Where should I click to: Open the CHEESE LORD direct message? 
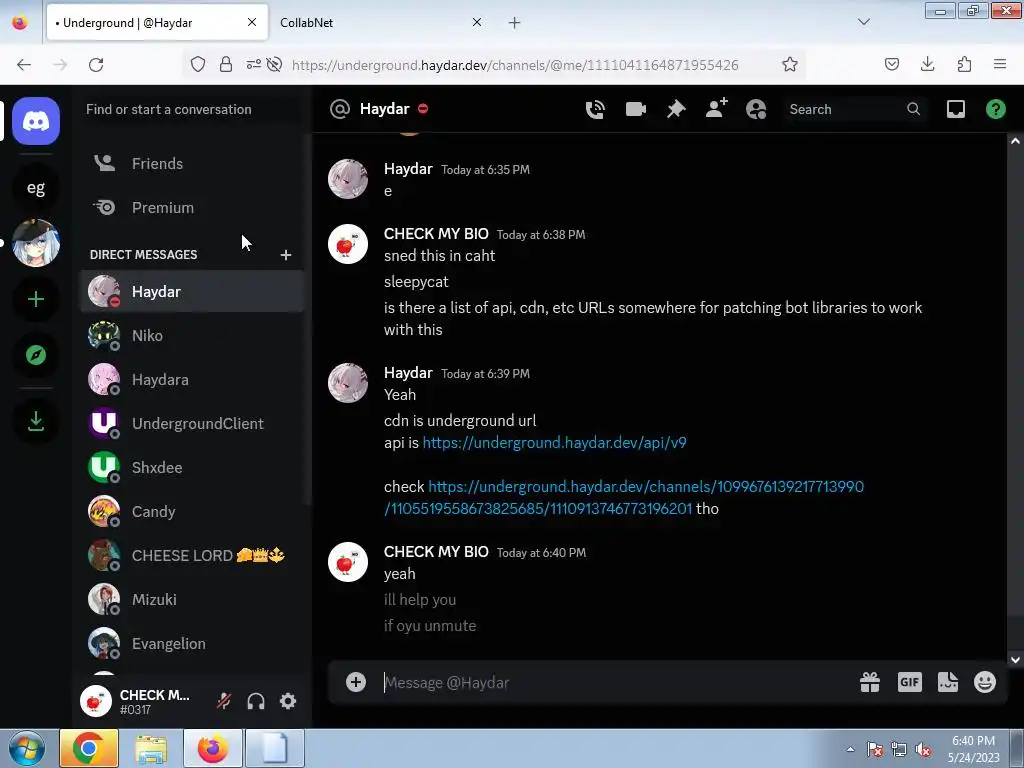[192, 555]
